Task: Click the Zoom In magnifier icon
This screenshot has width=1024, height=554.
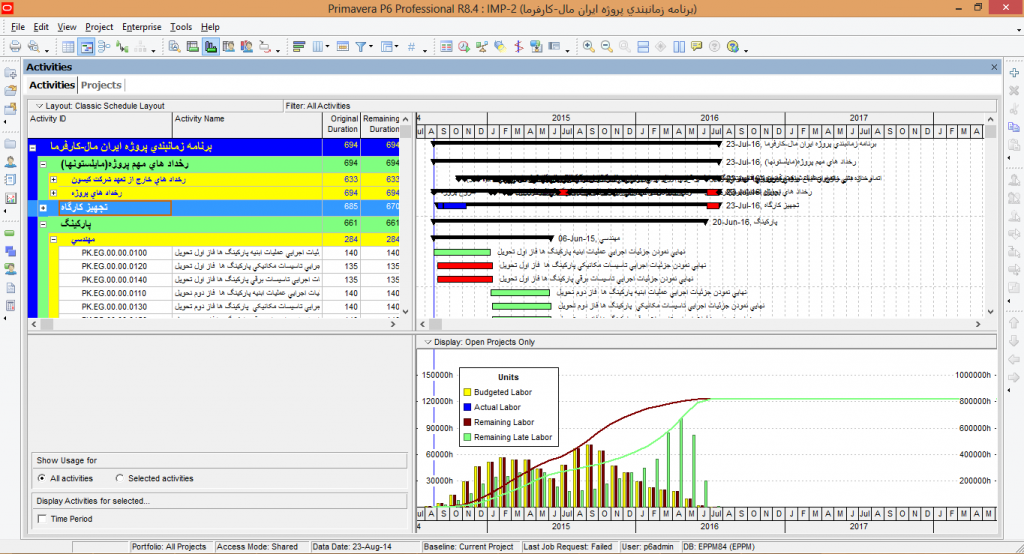Action: (589, 47)
